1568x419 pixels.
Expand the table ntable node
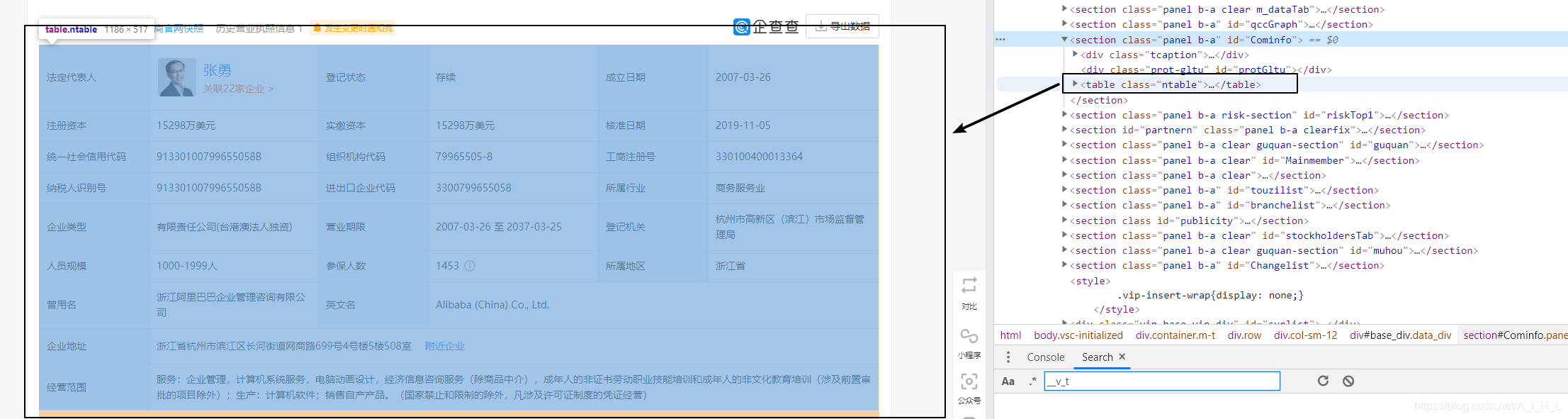point(1075,84)
